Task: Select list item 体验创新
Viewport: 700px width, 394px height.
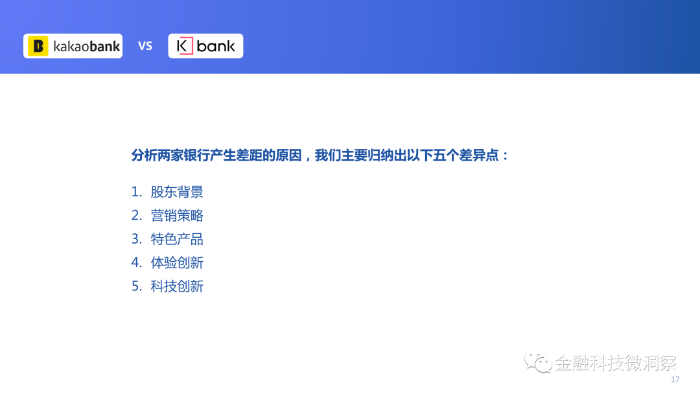Action: pyautogui.click(x=177, y=263)
